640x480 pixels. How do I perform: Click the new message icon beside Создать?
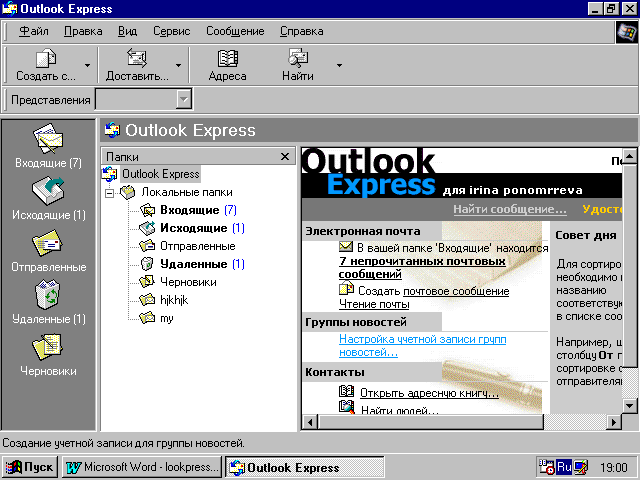click(346, 289)
